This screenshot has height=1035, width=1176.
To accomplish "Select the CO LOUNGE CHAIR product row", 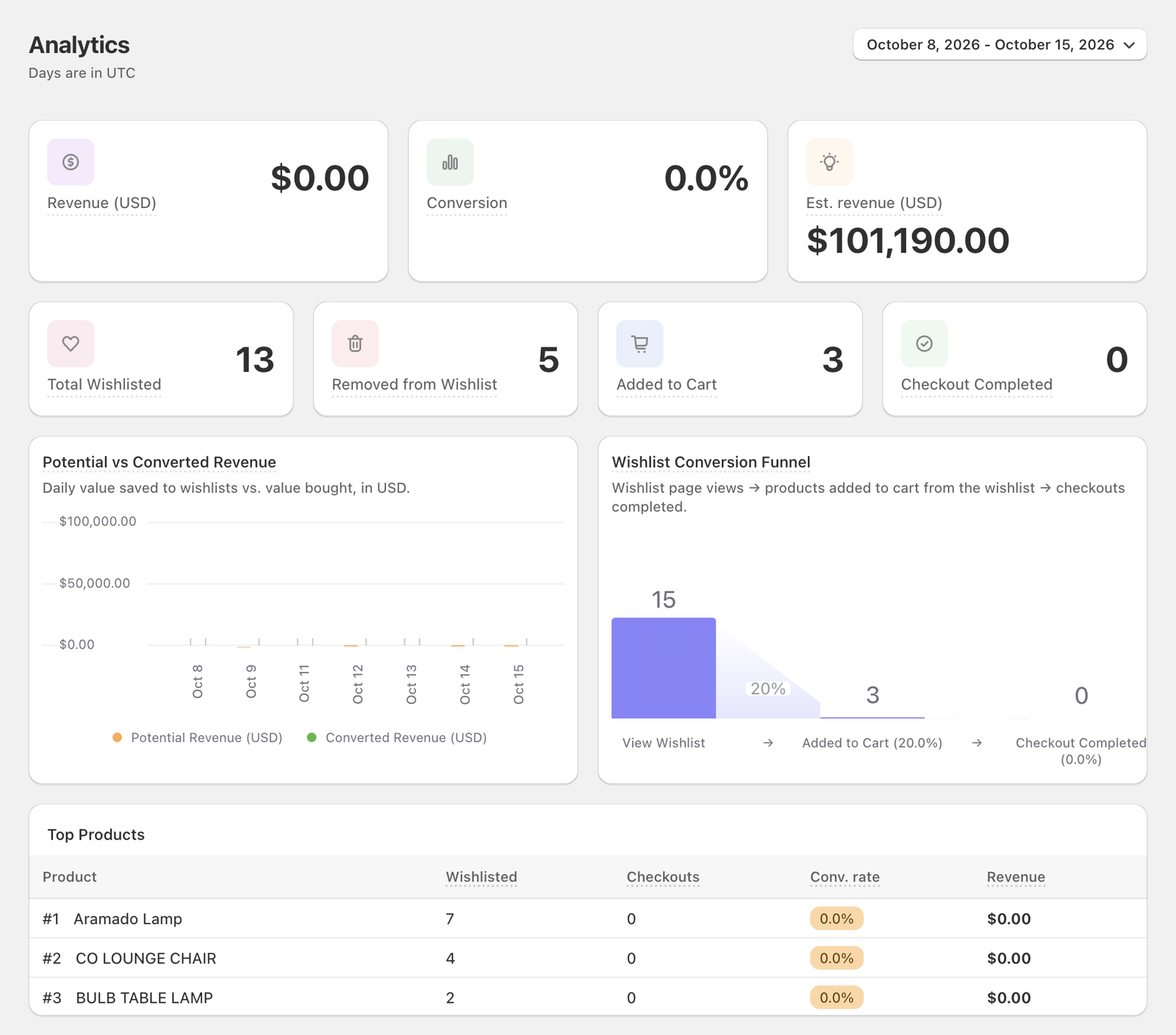I will pos(588,958).
